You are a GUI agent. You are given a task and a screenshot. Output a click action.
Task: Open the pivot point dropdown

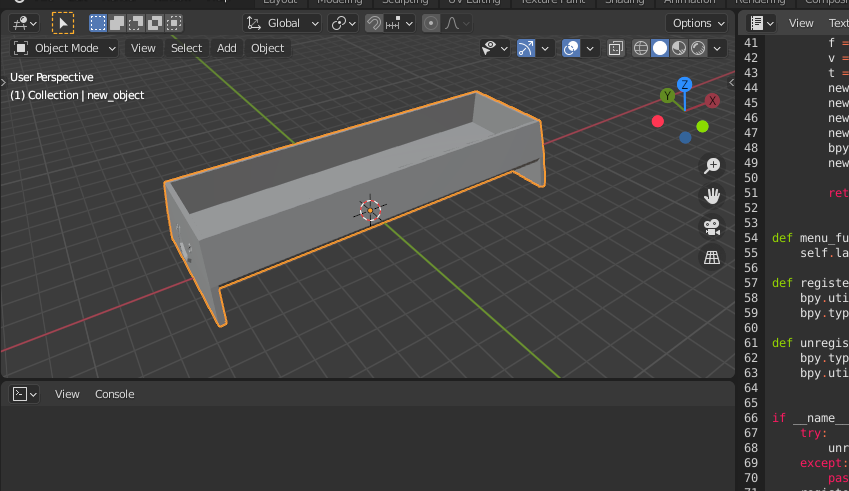343,23
